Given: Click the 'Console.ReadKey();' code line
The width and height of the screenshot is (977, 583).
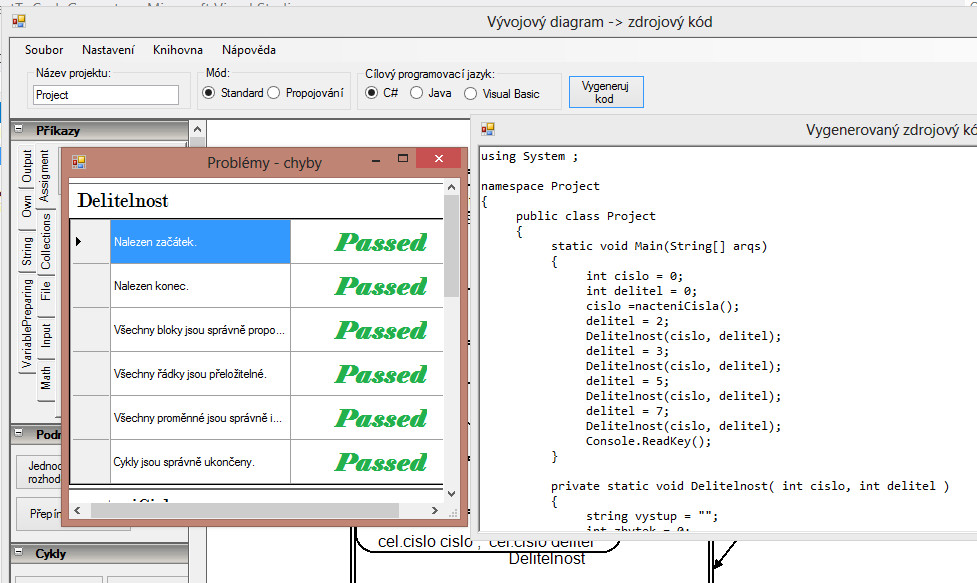Looking at the screenshot, I should 648,442.
